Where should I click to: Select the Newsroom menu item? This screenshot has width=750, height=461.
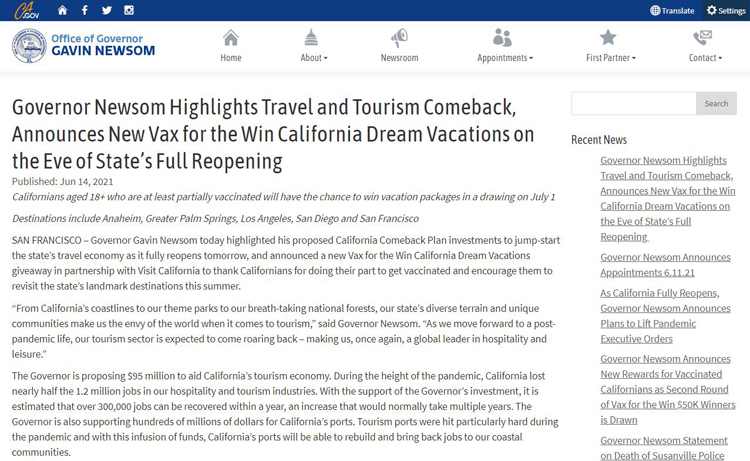[x=399, y=57]
